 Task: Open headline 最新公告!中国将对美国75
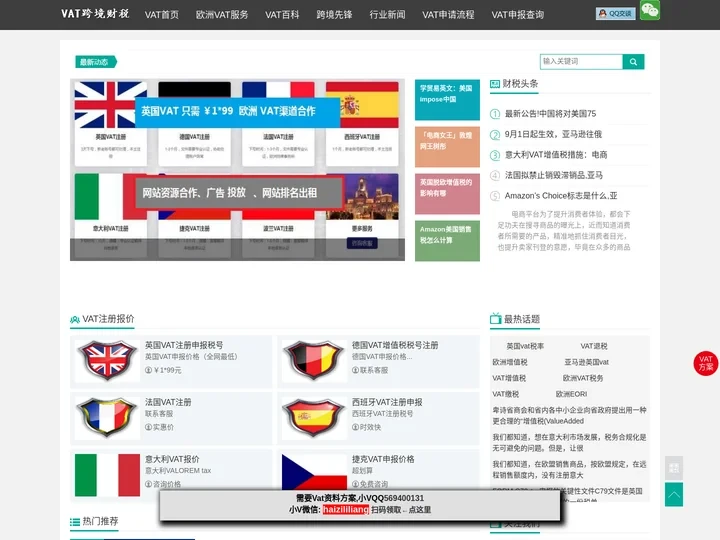tap(550, 113)
